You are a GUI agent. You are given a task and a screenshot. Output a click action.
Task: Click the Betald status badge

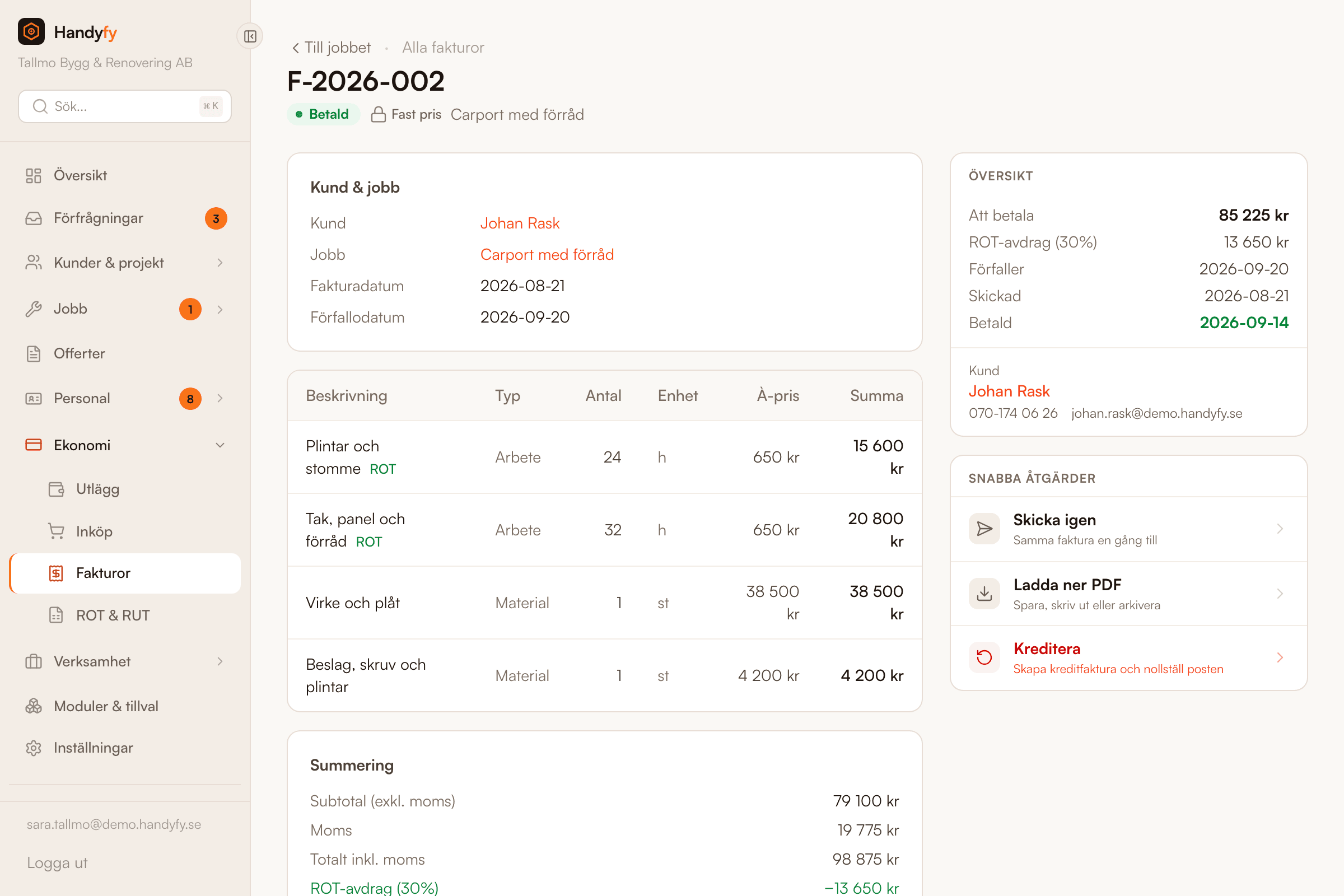pos(324,114)
